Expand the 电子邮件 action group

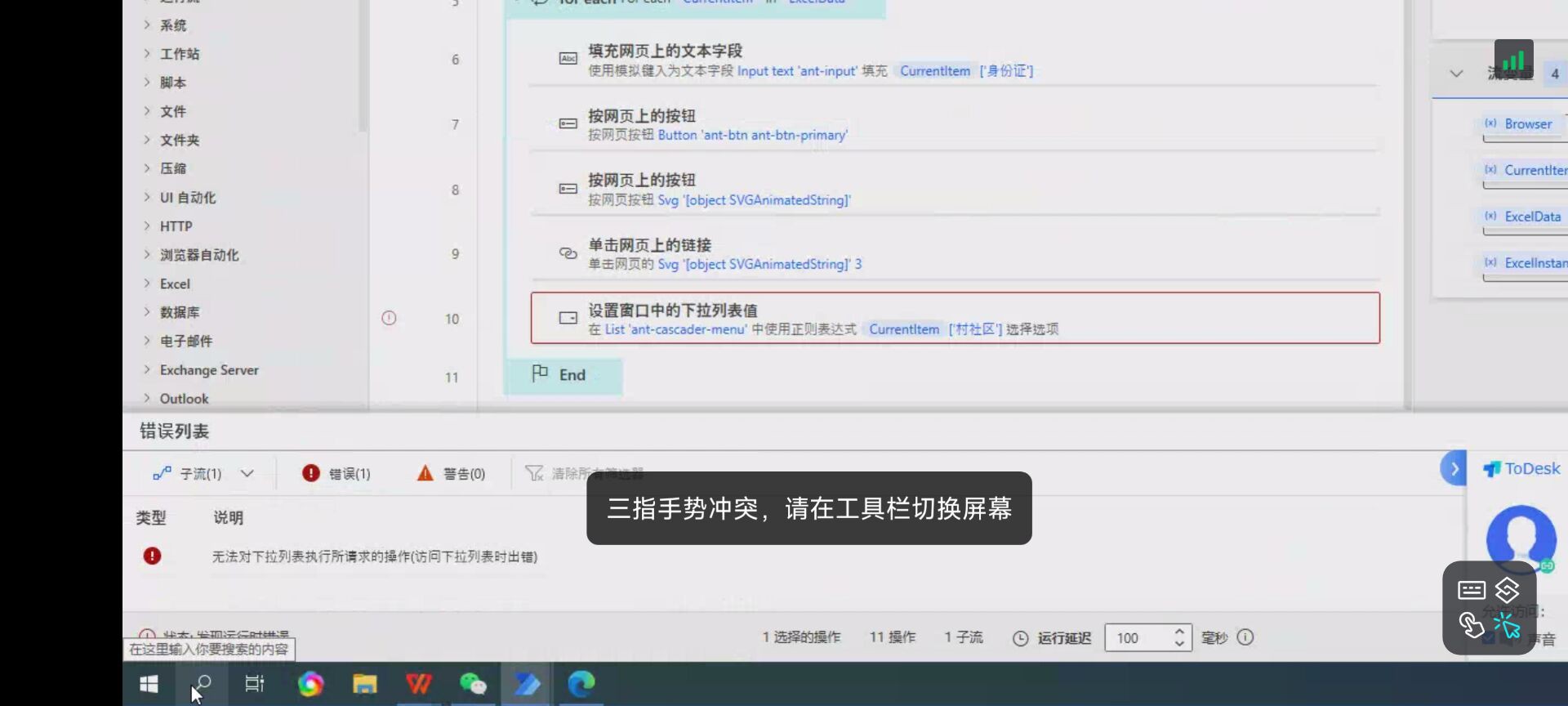147,340
